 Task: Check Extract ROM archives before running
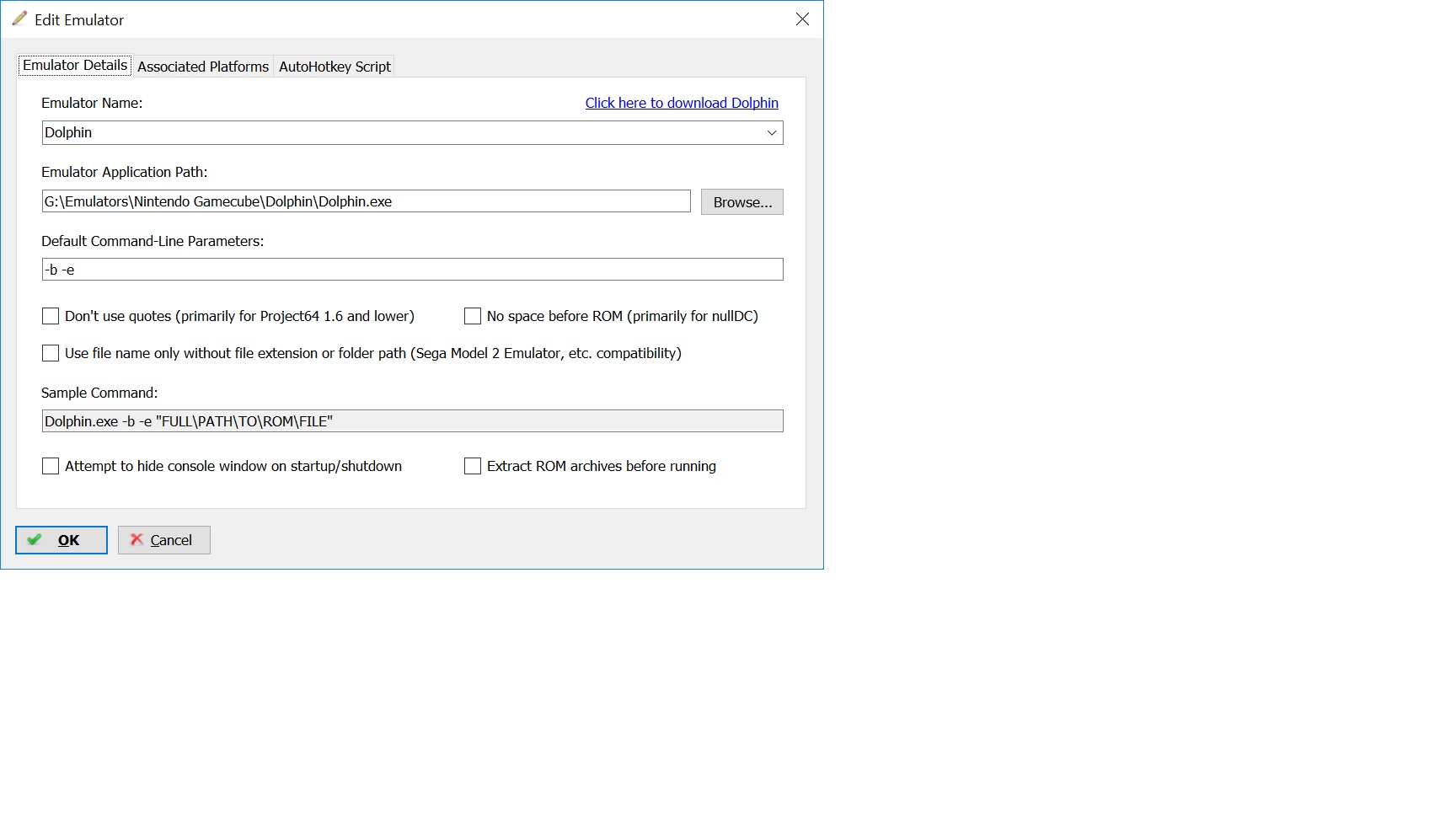click(x=473, y=466)
